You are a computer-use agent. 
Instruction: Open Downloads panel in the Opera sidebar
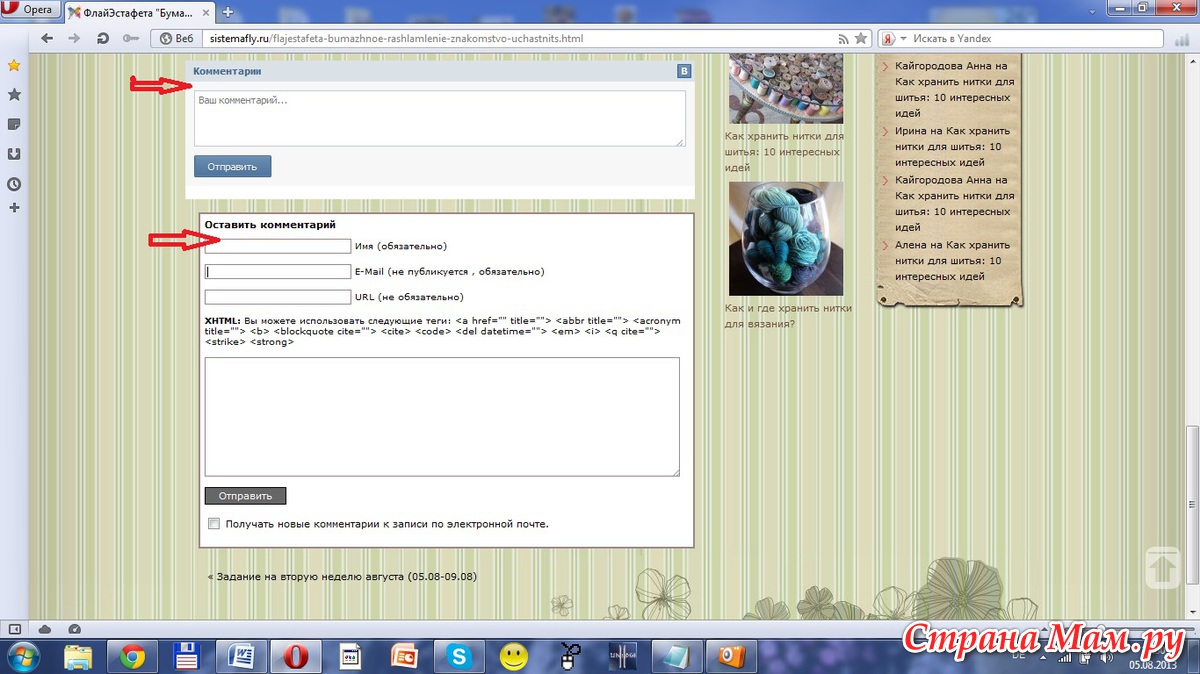pos(14,154)
